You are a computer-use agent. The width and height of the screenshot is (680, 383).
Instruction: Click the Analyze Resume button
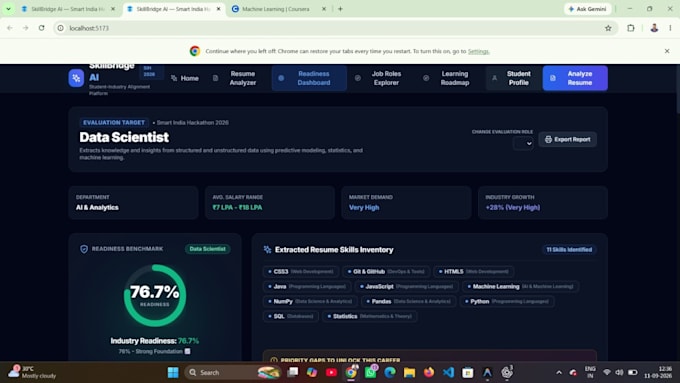(x=575, y=78)
